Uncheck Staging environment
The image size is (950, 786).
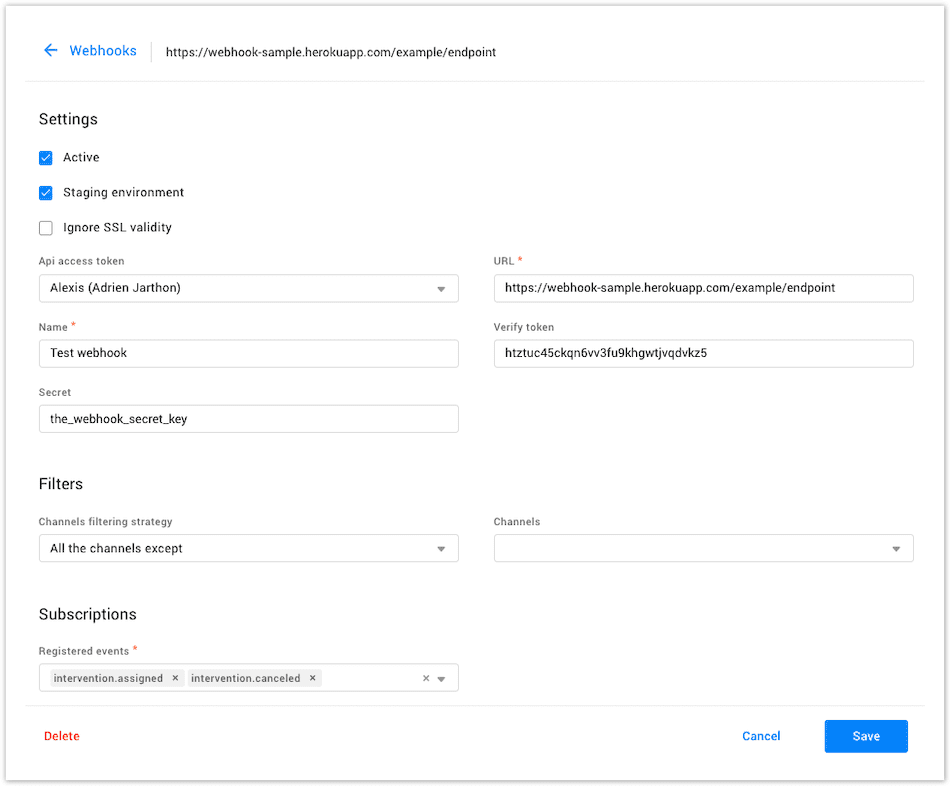click(45, 192)
